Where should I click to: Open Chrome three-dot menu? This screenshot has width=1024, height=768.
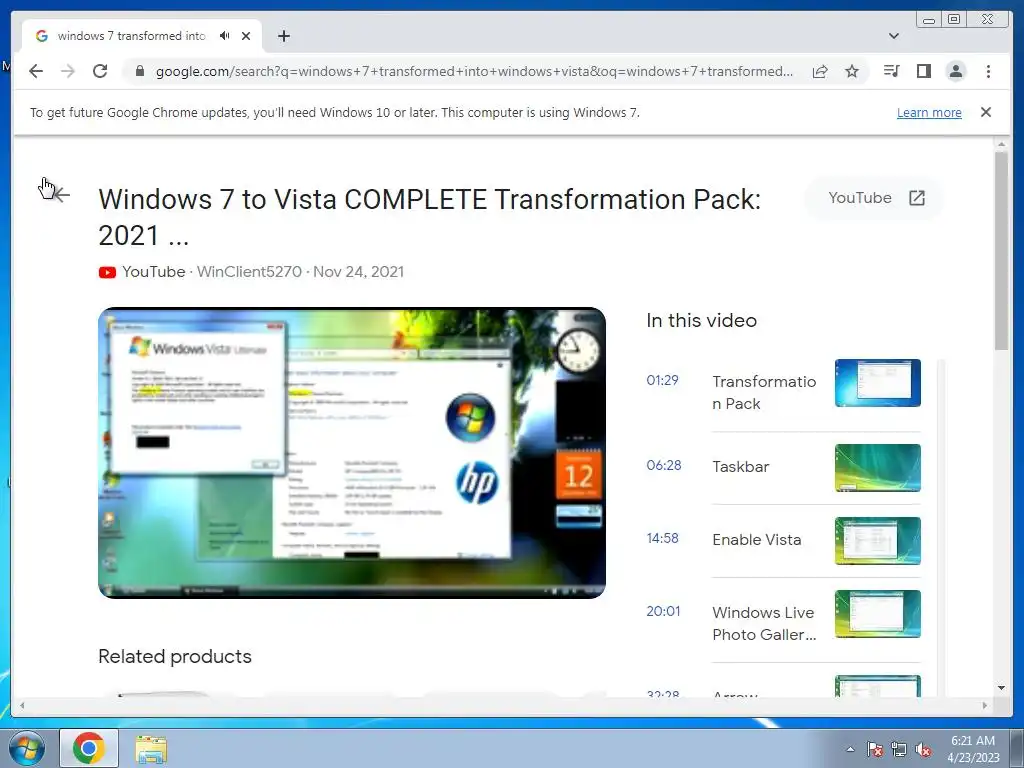coord(988,71)
